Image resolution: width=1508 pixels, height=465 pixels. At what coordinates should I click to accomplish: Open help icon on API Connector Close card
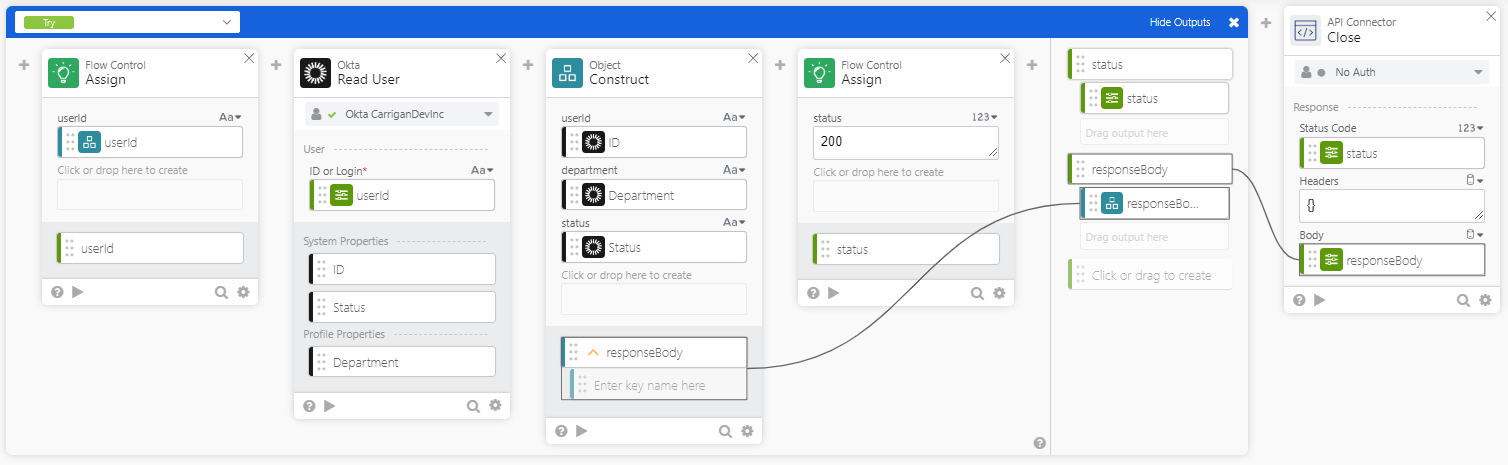pos(1299,299)
